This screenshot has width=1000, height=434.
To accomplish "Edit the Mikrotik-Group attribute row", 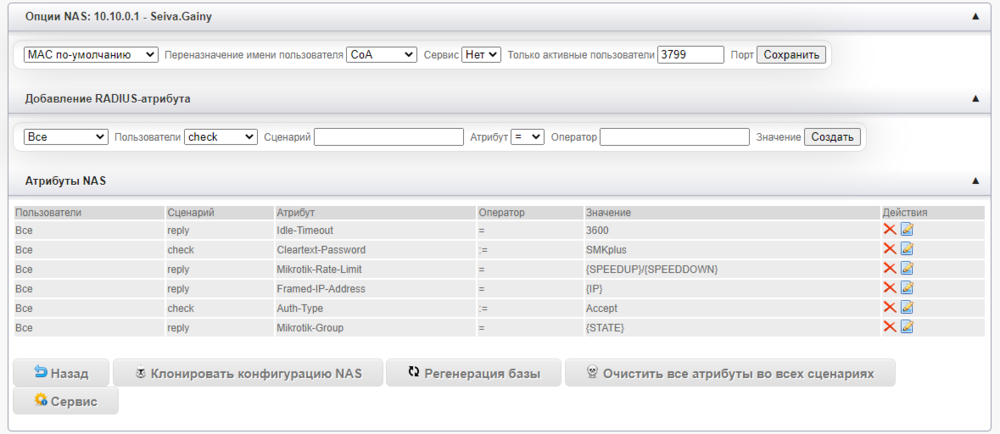I will click(x=907, y=327).
